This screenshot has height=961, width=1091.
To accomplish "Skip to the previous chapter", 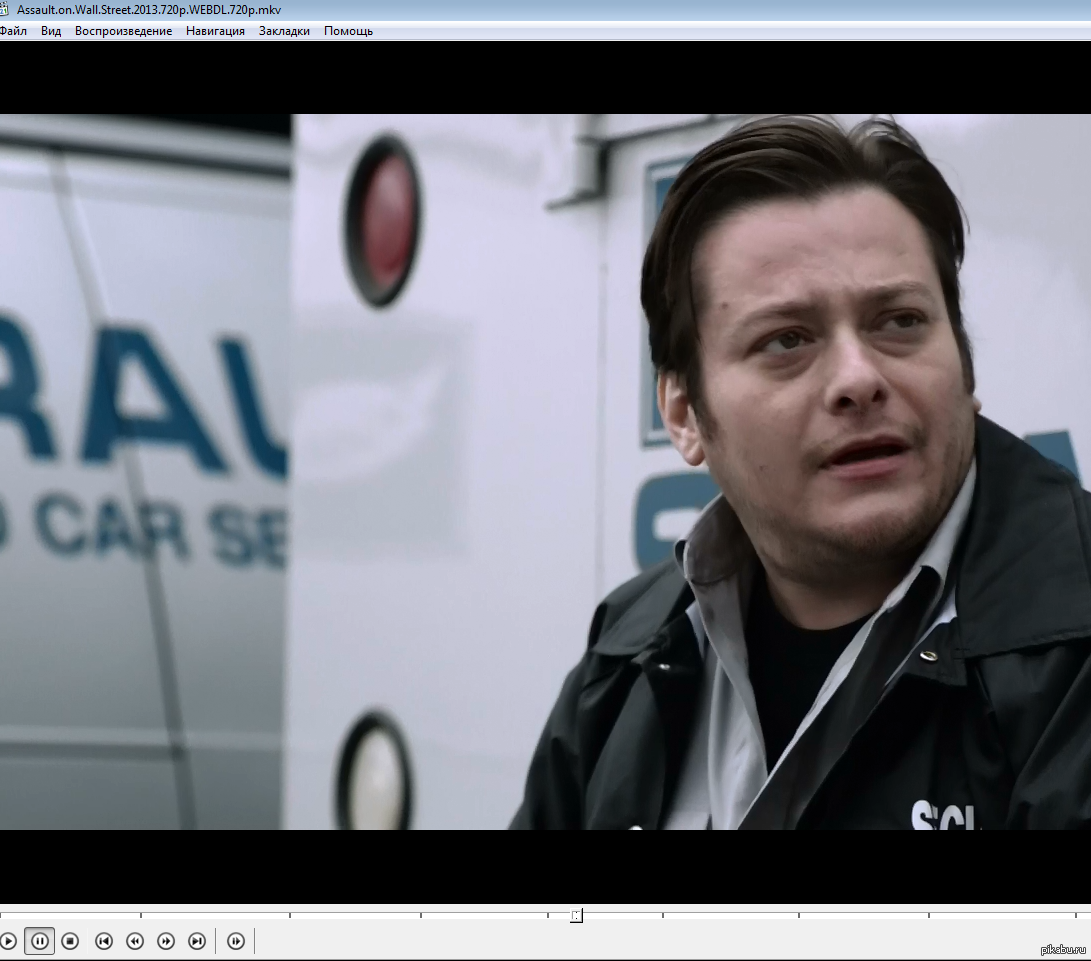I will pyautogui.click(x=103, y=941).
